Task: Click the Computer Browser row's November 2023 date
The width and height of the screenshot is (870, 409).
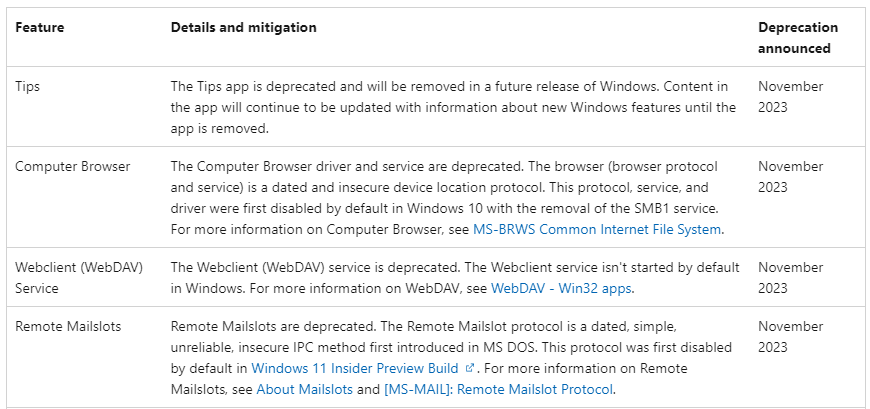Action: pyautogui.click(x=790, y=177)
